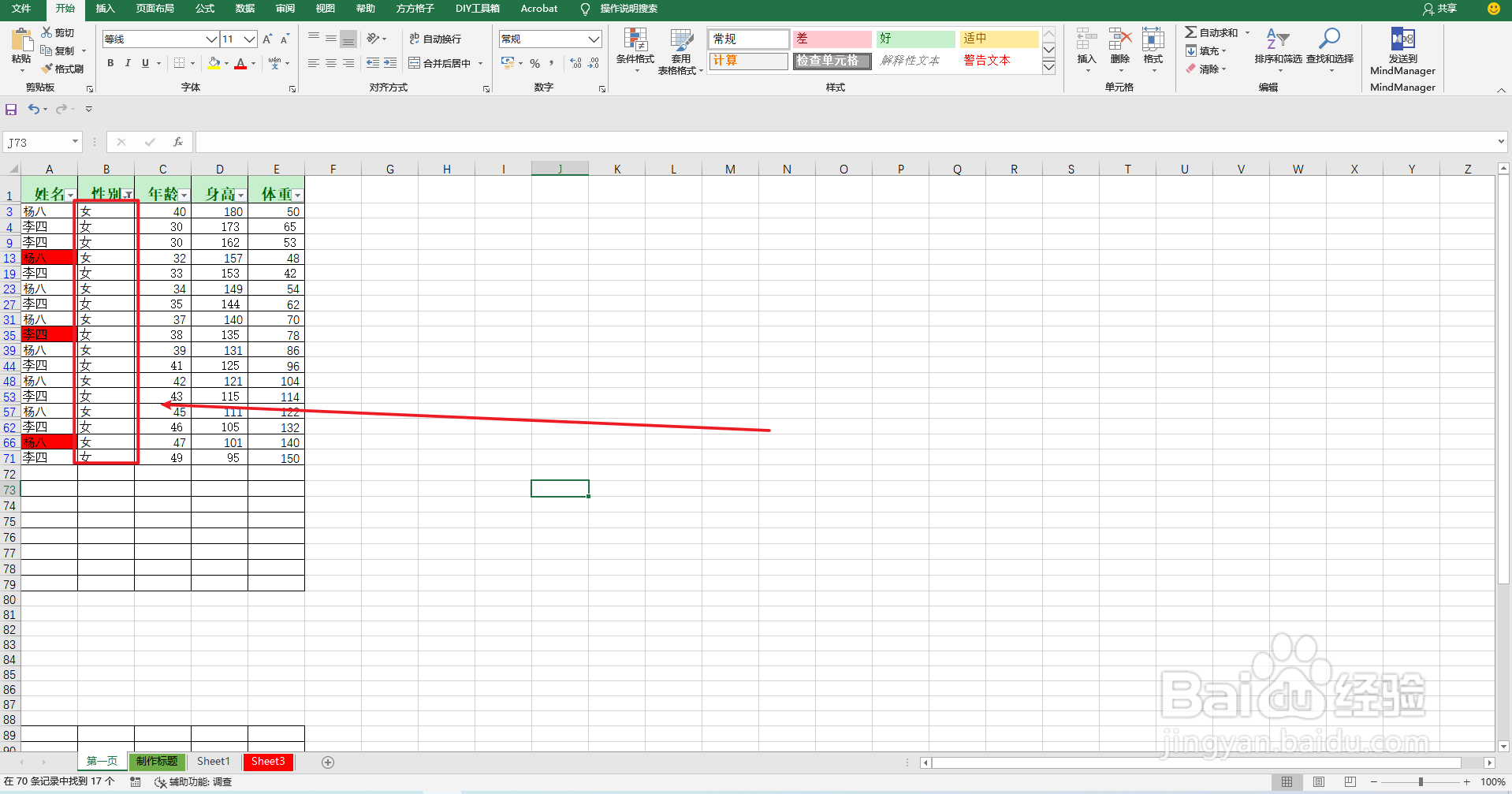Viewport: 1512px width, 794px height.
Task: Toggle underline formatting
Action: click(x=145, y=63)
